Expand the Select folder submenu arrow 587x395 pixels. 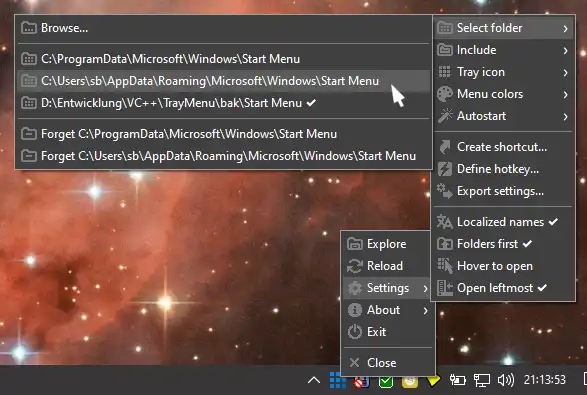pyautogui.click(x=565, y=28)
